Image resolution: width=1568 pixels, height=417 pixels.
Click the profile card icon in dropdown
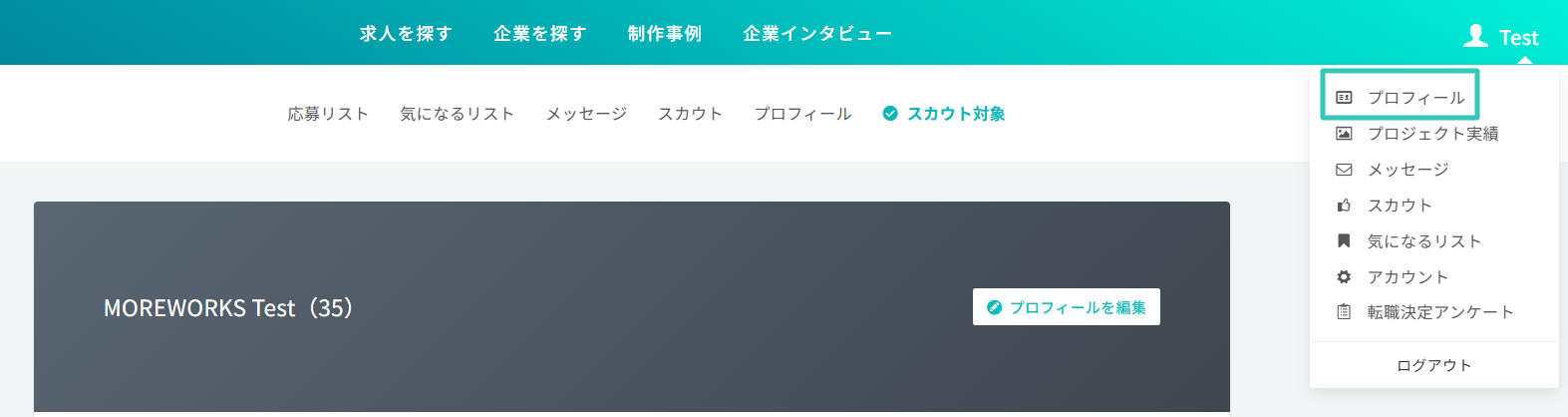[1344, 98]
